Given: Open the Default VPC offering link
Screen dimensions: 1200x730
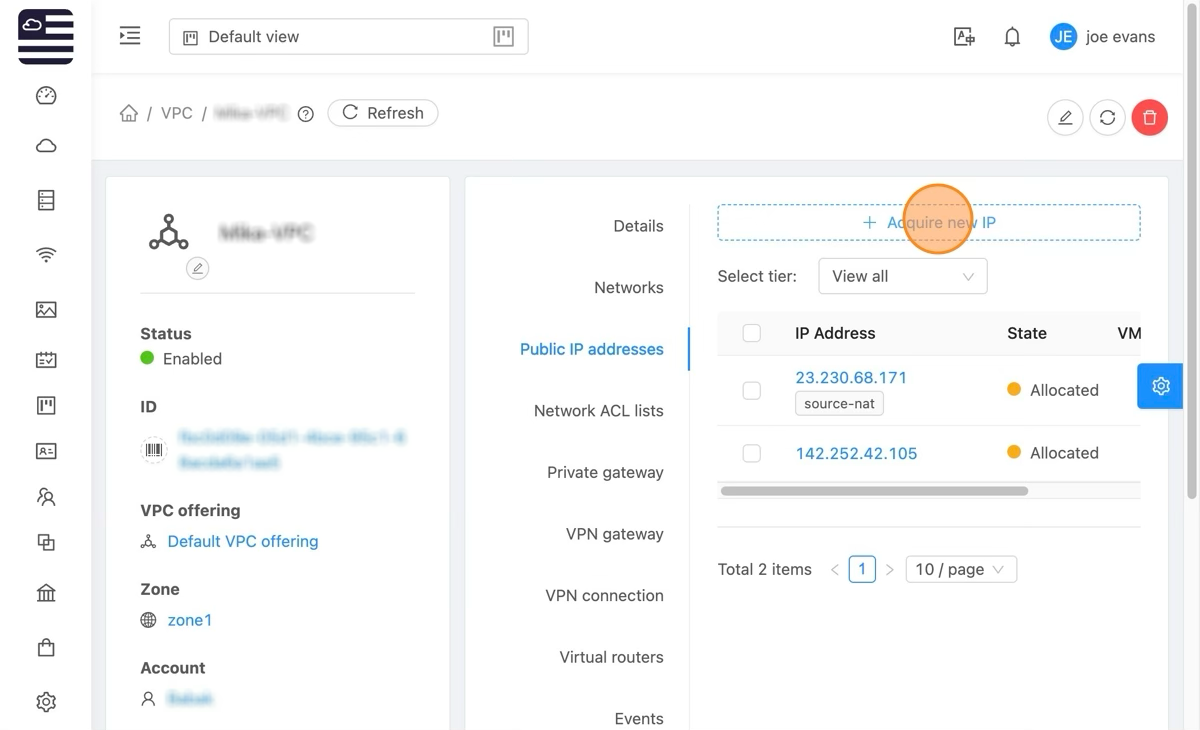Looking at the screenshot, I should pyautogui.click(x=243, y=541).
